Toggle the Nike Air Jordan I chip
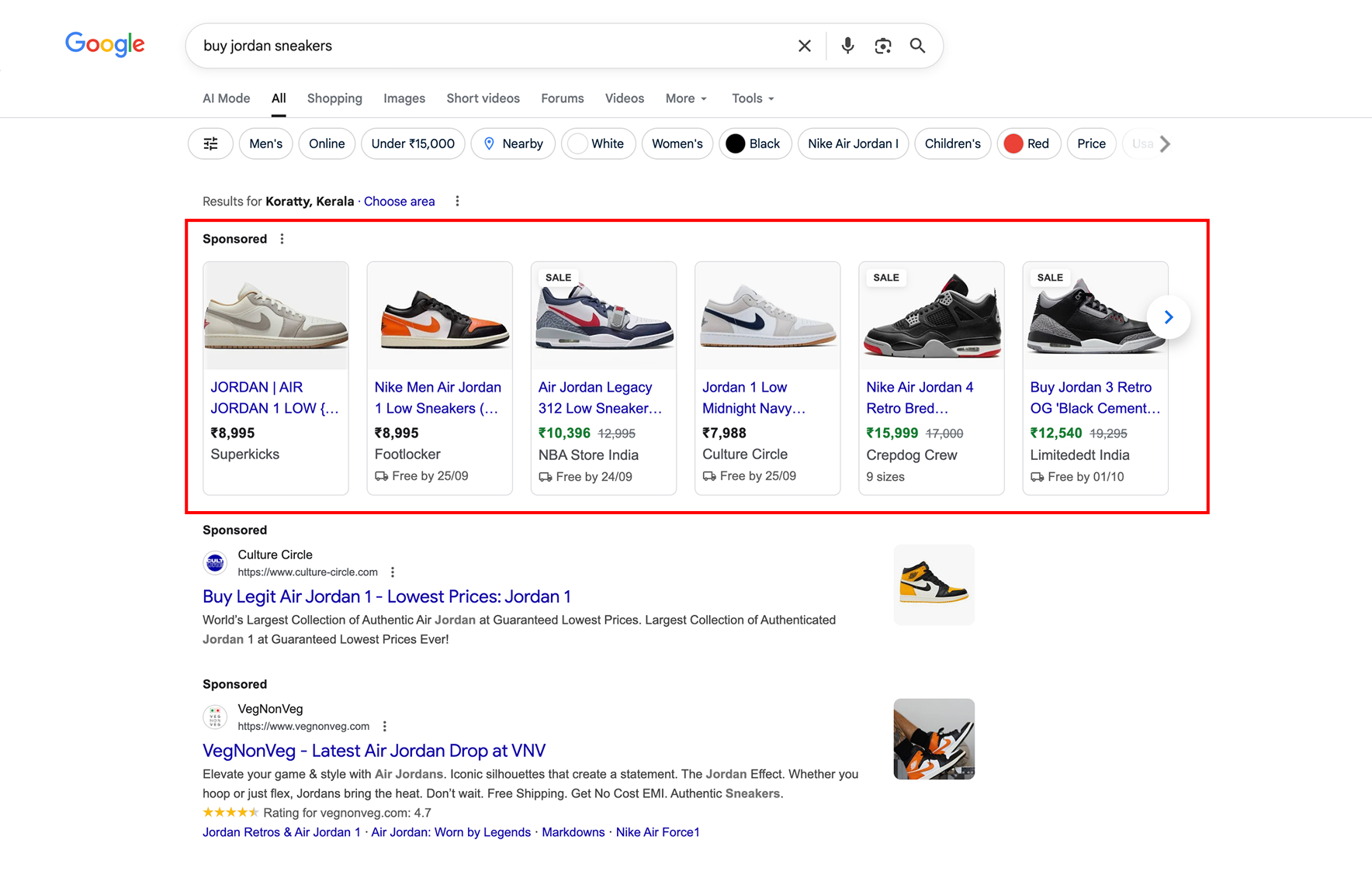 point(853,143)
